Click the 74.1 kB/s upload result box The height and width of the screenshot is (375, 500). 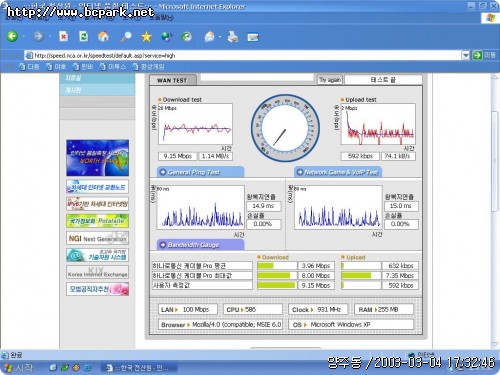(x=397, y=156)
